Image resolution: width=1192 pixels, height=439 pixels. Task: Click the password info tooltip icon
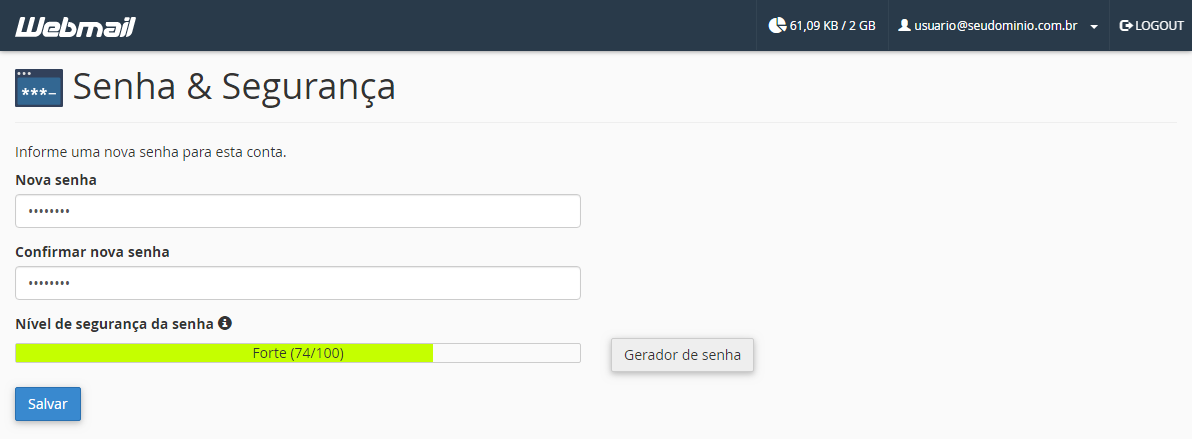tap(224, 323)
